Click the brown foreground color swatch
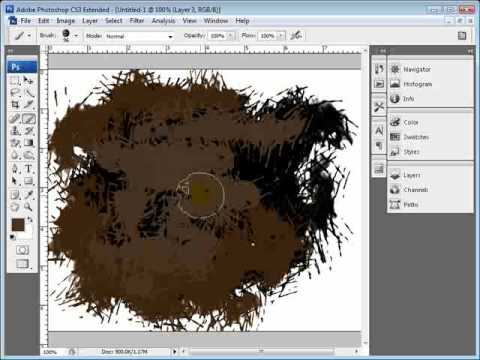Viewport: 480px width, 360px height. (x=18, y=225)
